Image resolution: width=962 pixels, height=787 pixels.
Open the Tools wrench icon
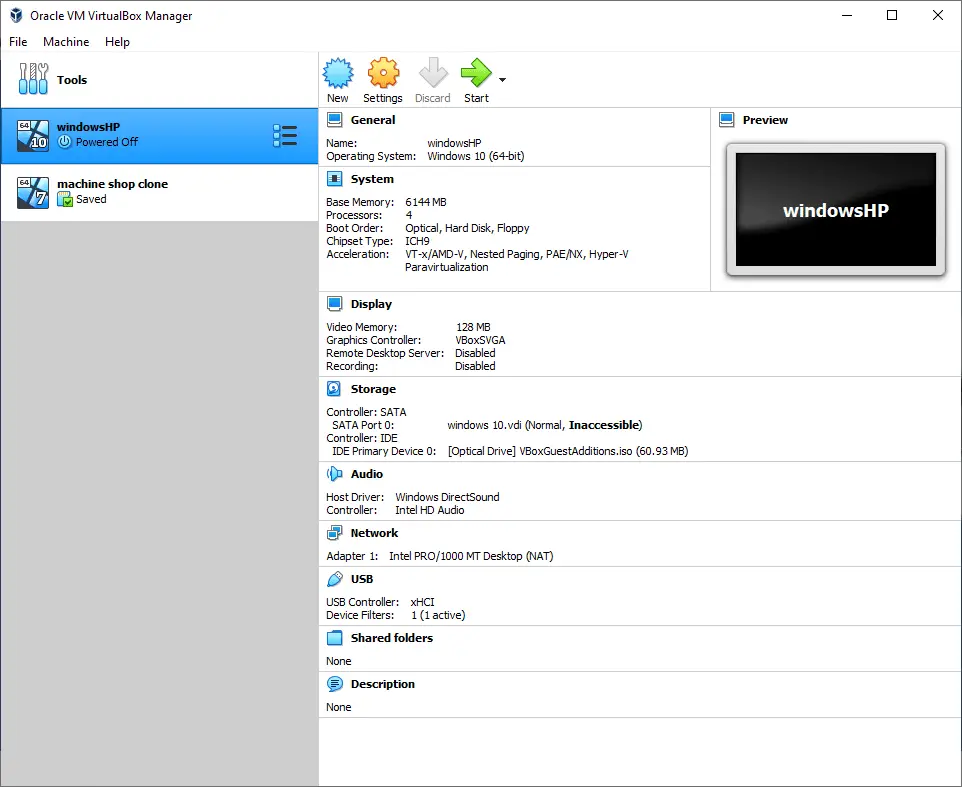click(33, 79)
